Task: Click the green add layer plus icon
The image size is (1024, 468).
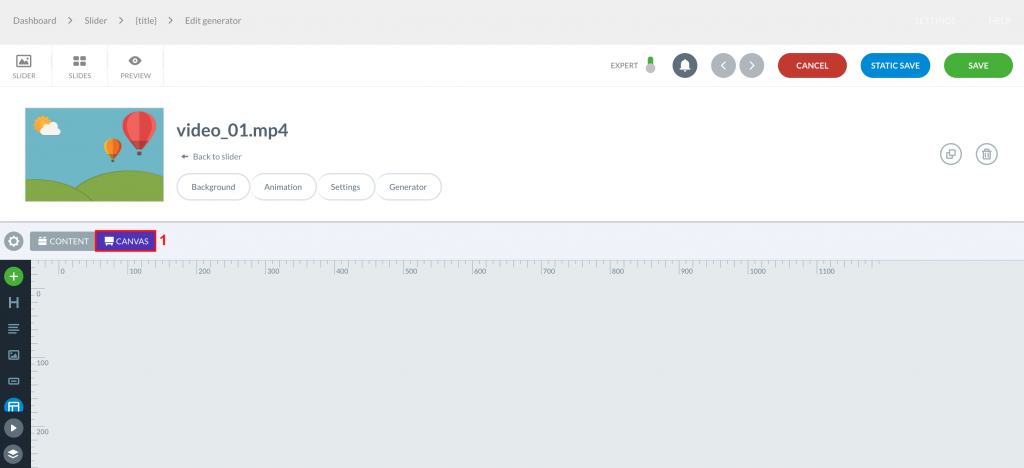Action: click(x=14, y=277)
